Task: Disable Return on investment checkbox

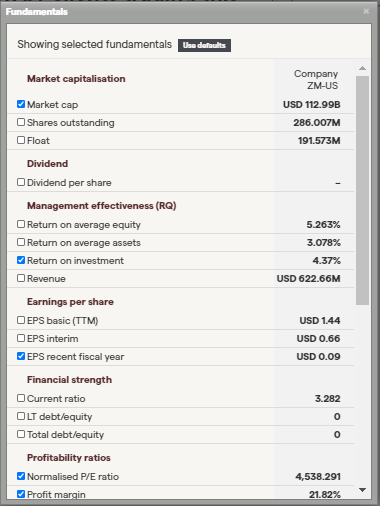Action: coord(21,260)
